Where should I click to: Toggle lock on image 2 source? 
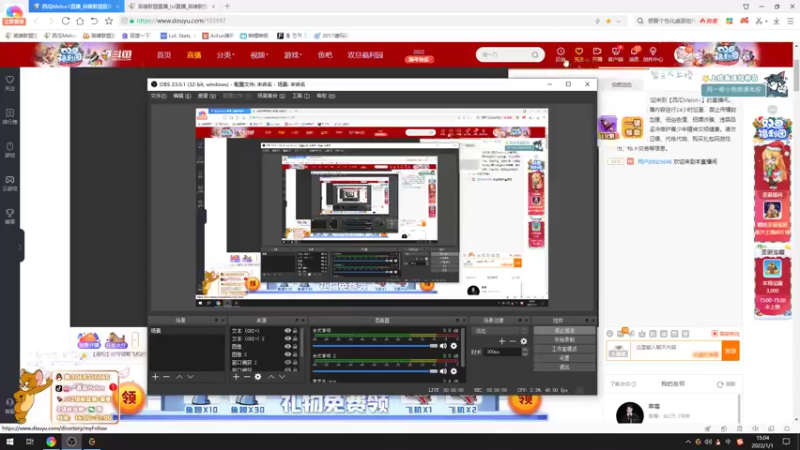295,354
